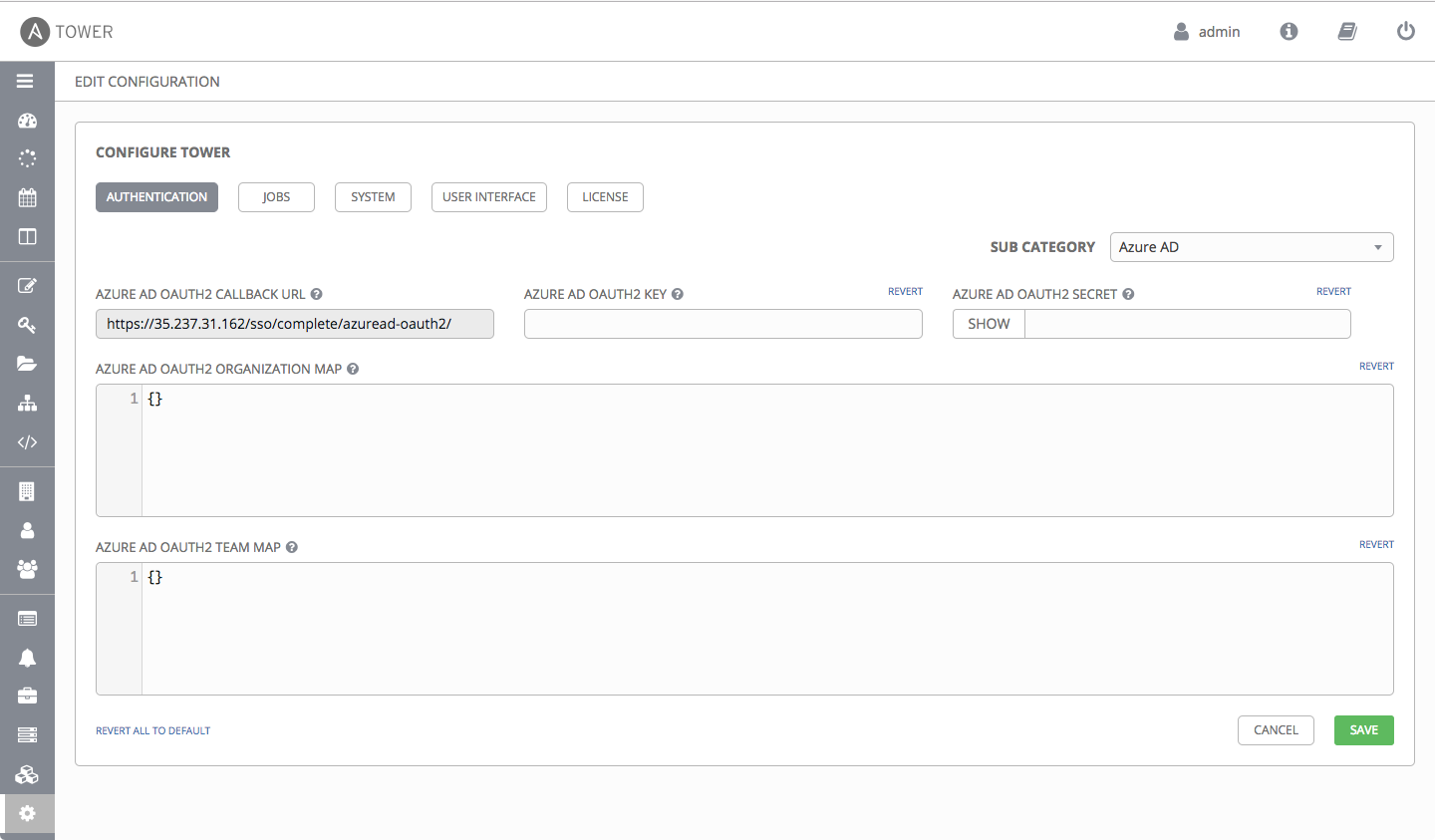Click Revert above the Team Map editor
This screenshot has width=1435, height=840.
click(x=1376, y=544)
